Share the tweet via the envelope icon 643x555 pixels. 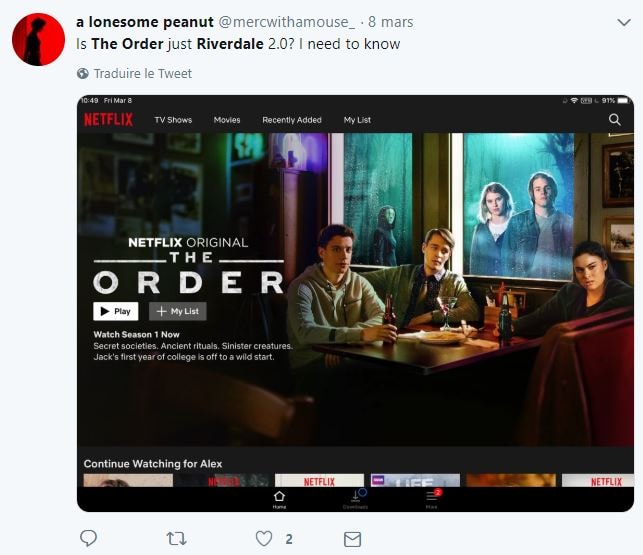click(x=352, y=539)
